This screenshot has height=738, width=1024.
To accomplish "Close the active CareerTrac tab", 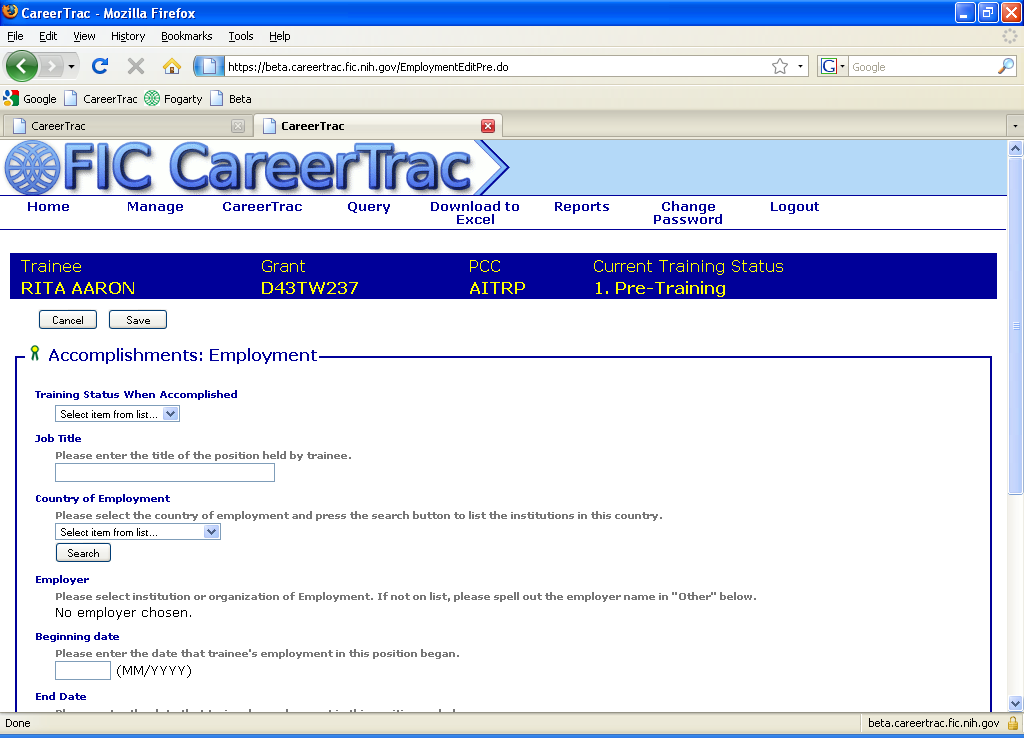I will tap(488, 126).
